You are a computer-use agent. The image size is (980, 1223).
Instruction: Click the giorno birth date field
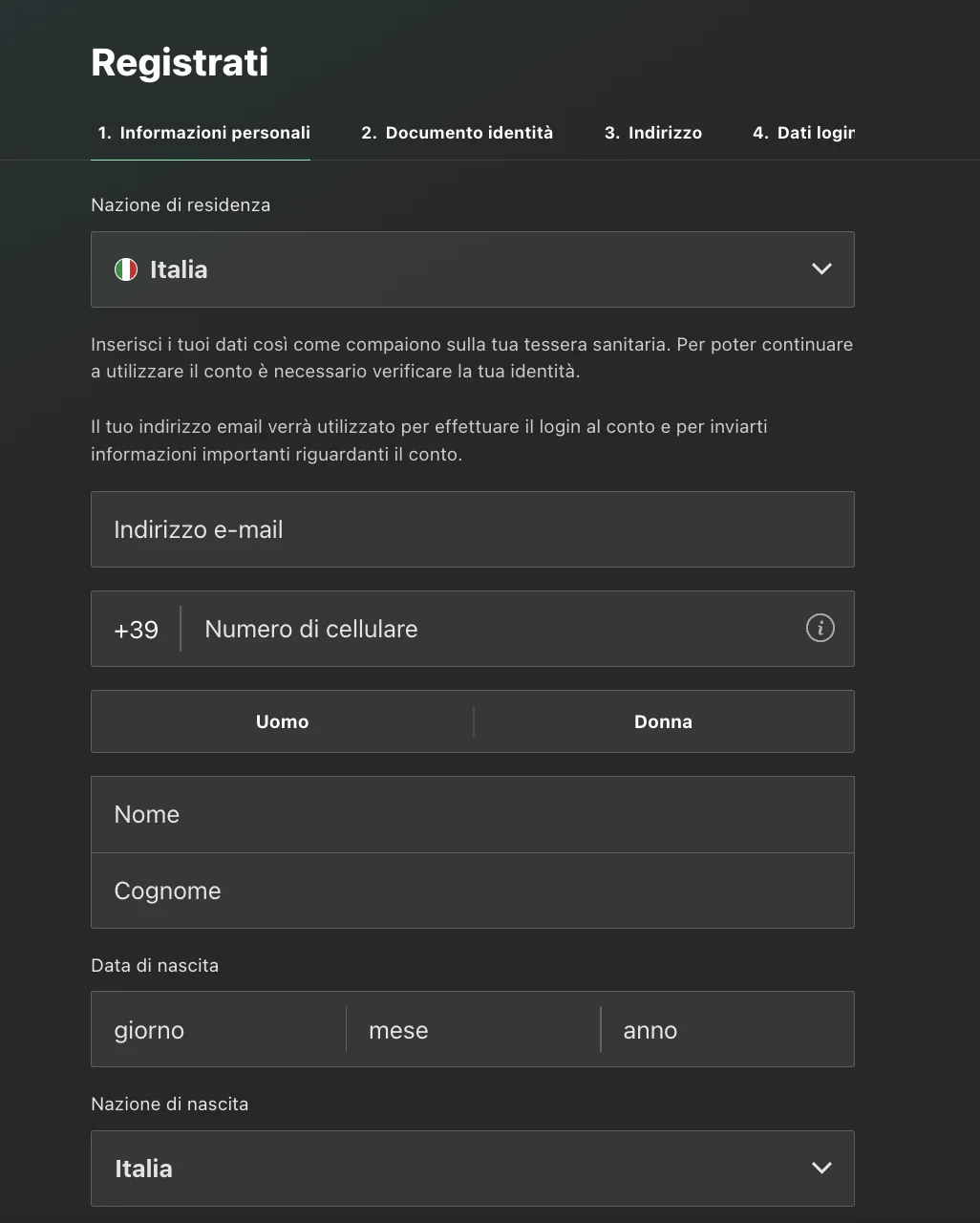point(218,1030)
